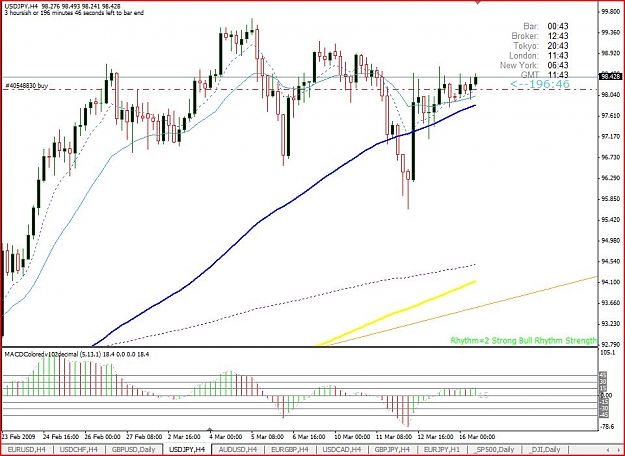Viewport: 625px width, 456px height.
Task: Click the -78.6 MACD scale value
Action: (607, 427)
